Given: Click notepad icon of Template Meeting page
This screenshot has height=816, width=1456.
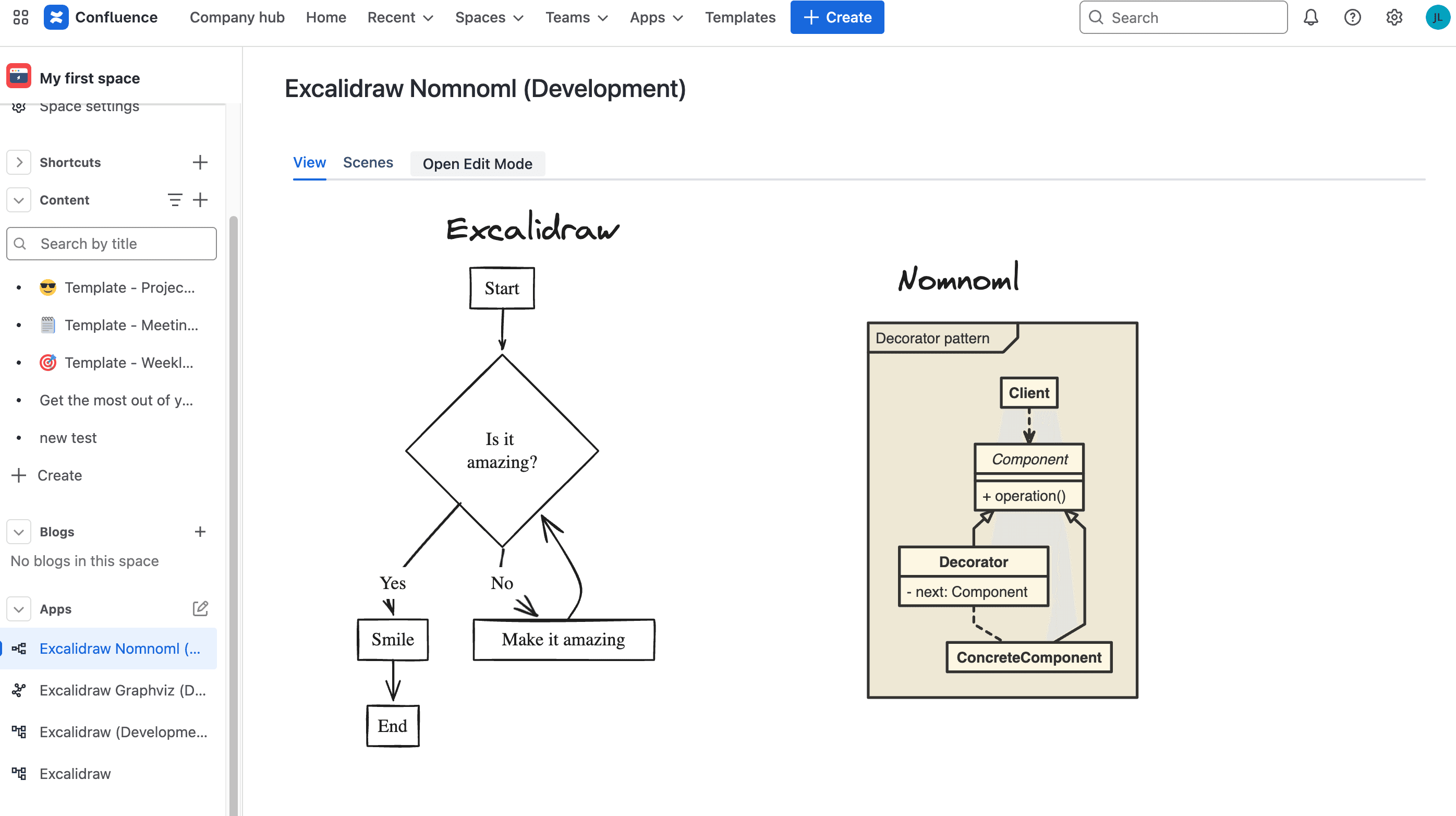Looking at the screenshot, I should [x=48, y=325].
